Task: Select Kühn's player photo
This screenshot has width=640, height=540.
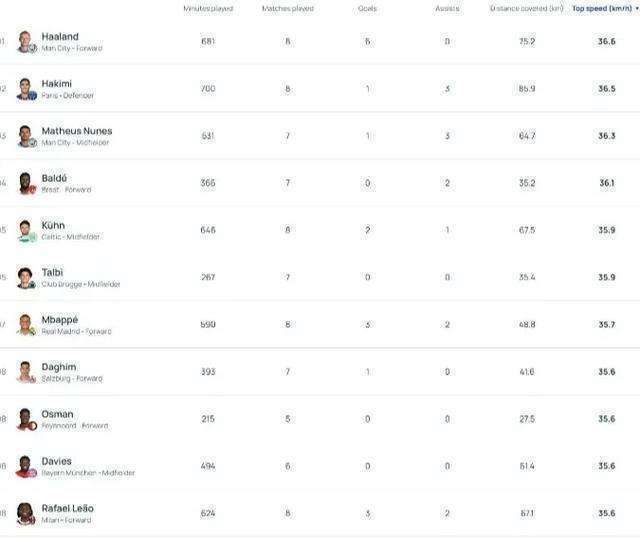Action: tap(27, 231)
